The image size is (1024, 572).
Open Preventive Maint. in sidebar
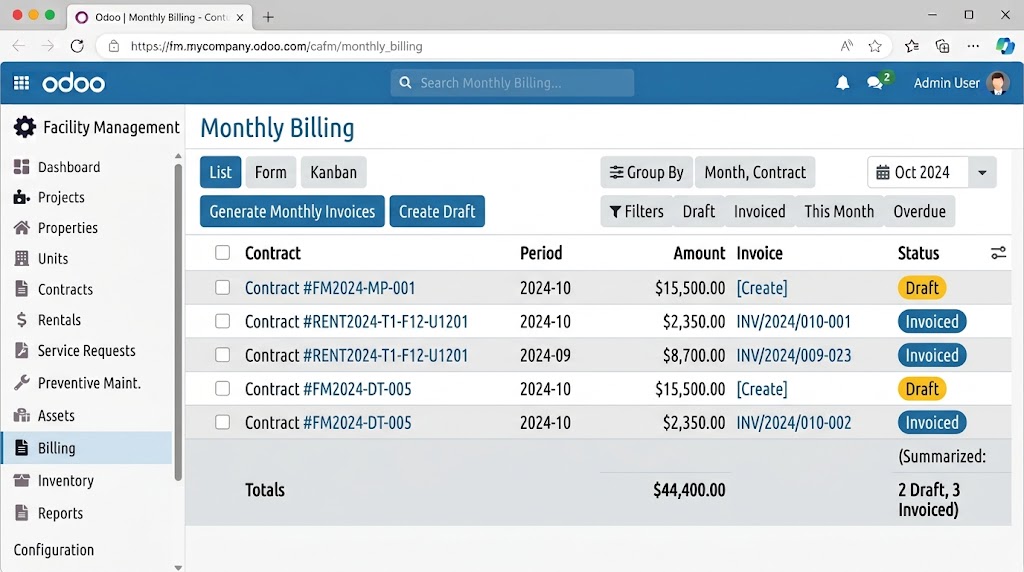pos(89,383)
